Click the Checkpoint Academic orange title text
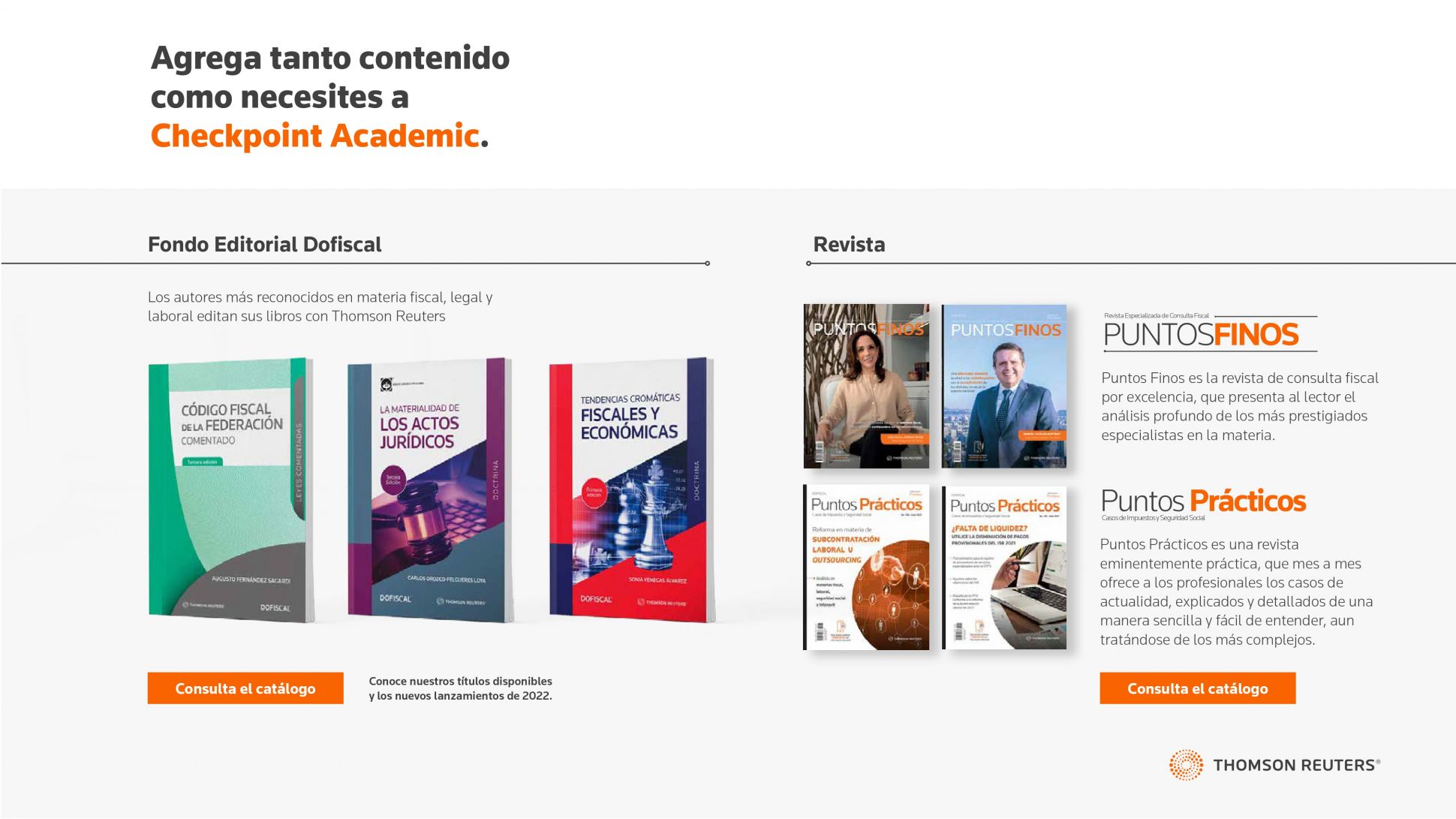The image size is (1456, 819). [x=315, y=136]
